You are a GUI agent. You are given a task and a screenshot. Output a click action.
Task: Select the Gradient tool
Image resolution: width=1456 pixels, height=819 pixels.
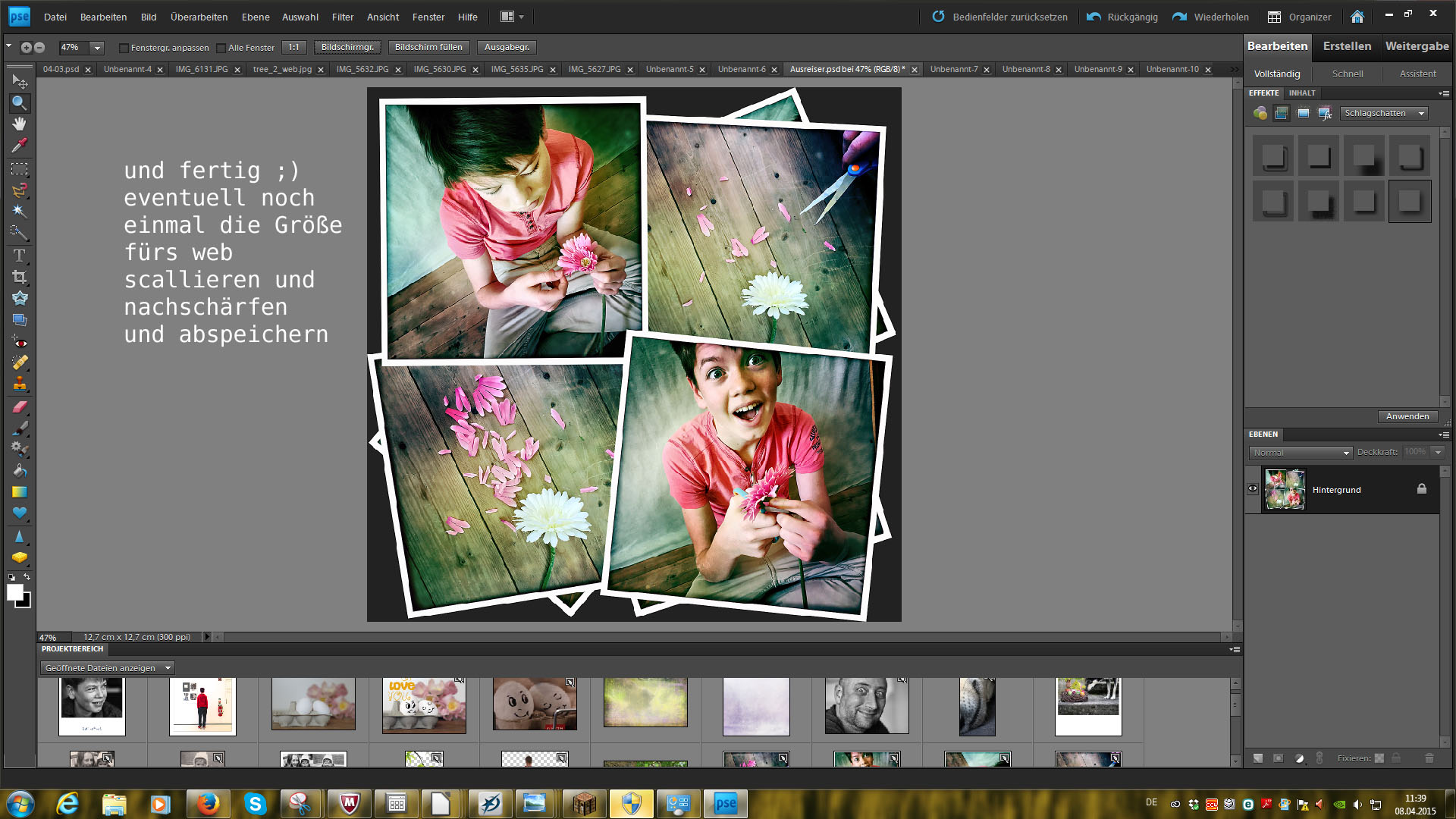click(20, 491)
